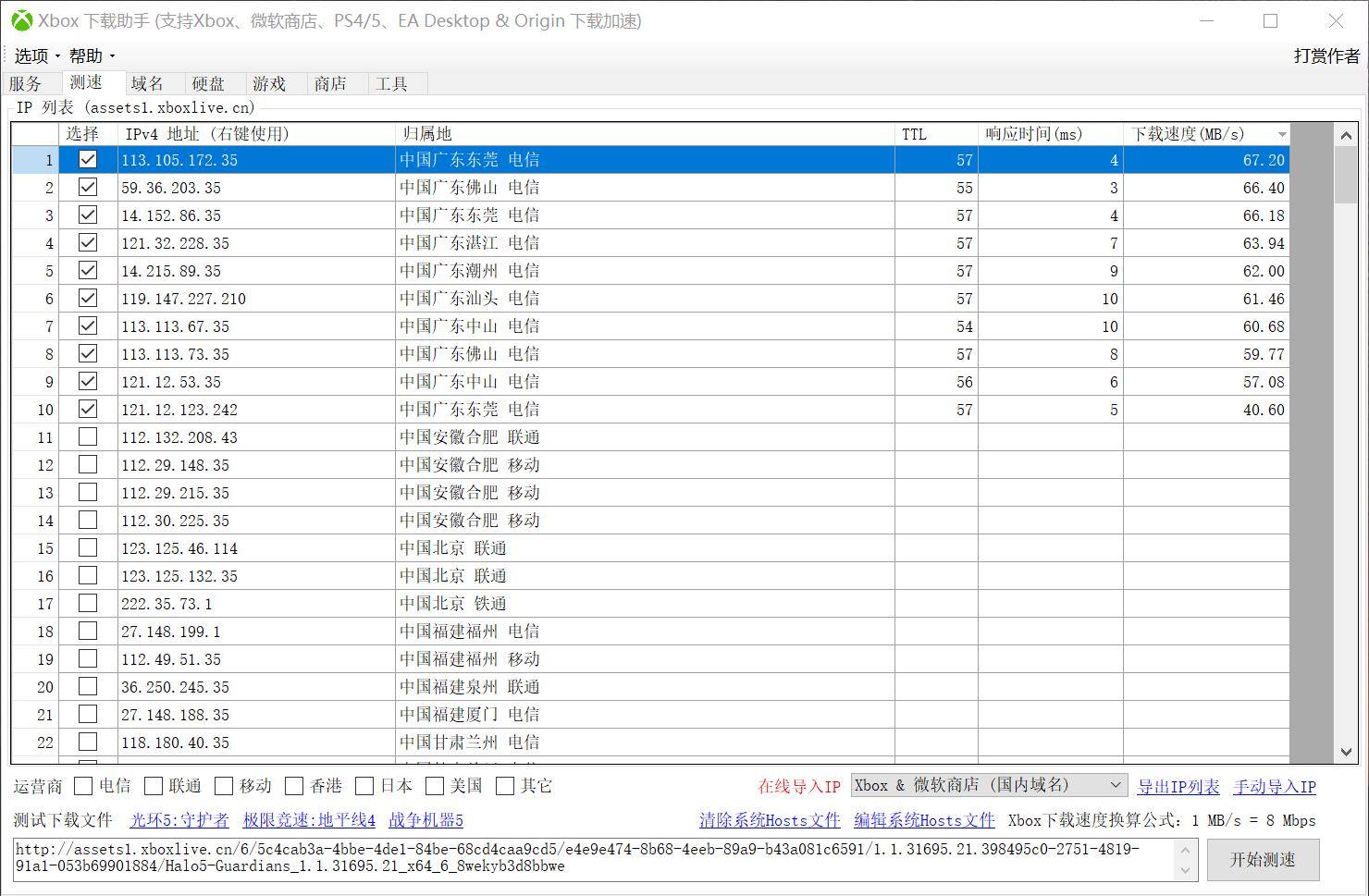Enable the 移动 carrier filter checkbox
This screenshot has height=896, width=1369.
click(x=224, y=786)
